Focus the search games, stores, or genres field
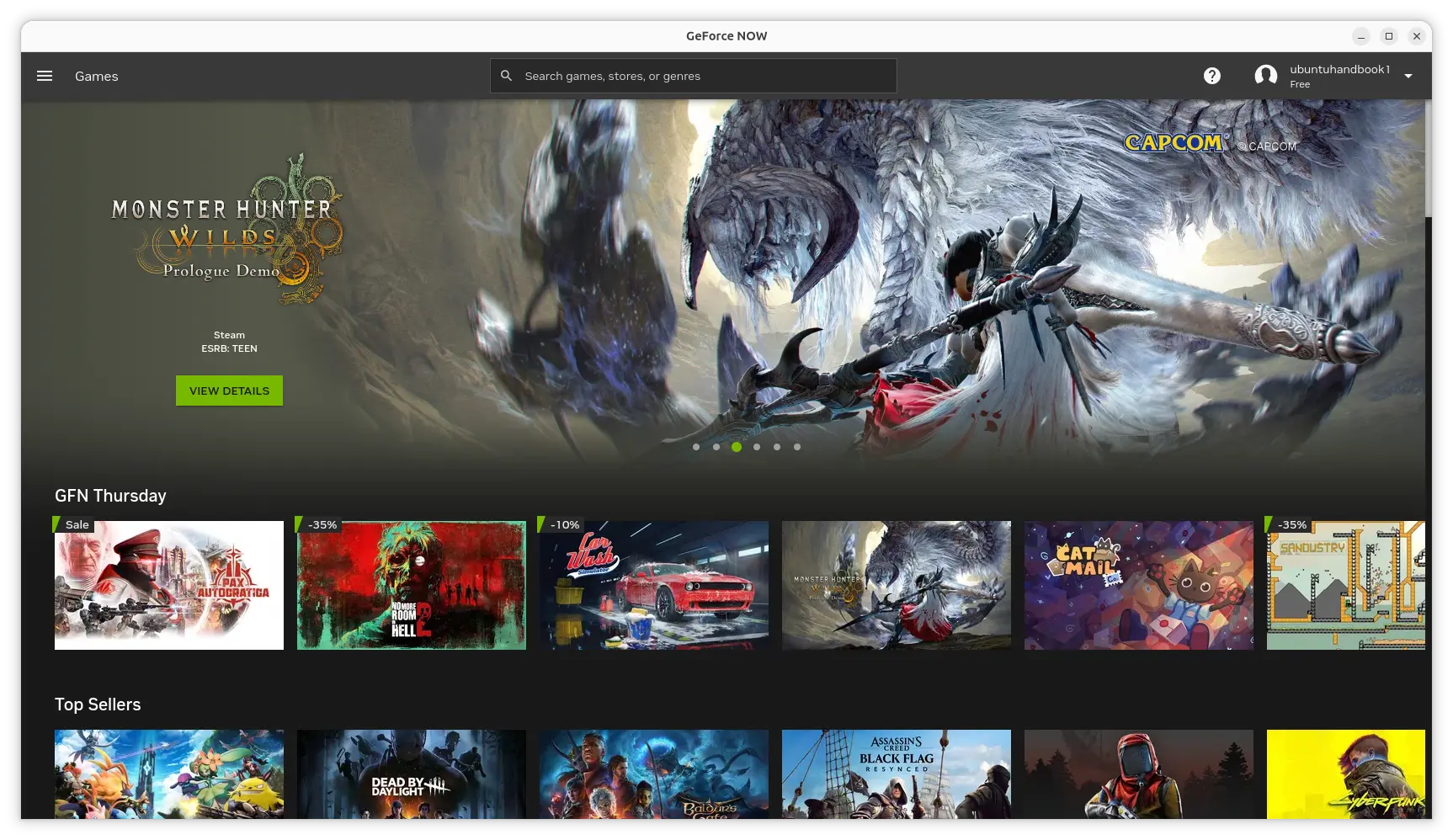Image resolution: width=1453 pixels, height=840 pixels. click(694, 76)
